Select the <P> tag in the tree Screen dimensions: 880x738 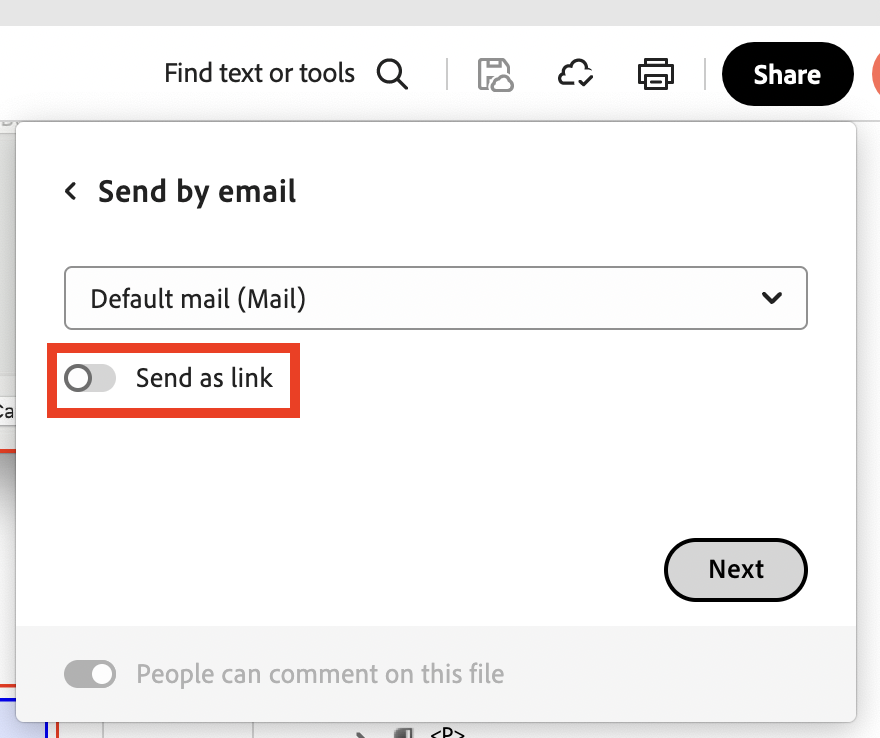click(x=446, y=733)
